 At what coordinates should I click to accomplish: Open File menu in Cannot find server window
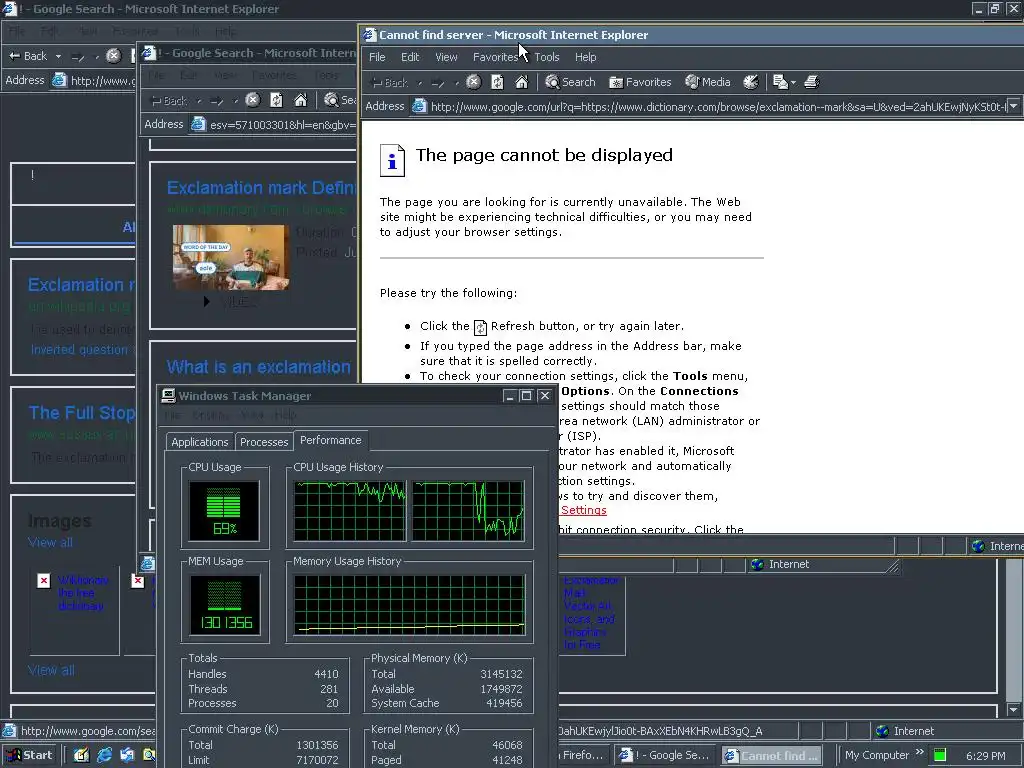click(x=377, y=57)
